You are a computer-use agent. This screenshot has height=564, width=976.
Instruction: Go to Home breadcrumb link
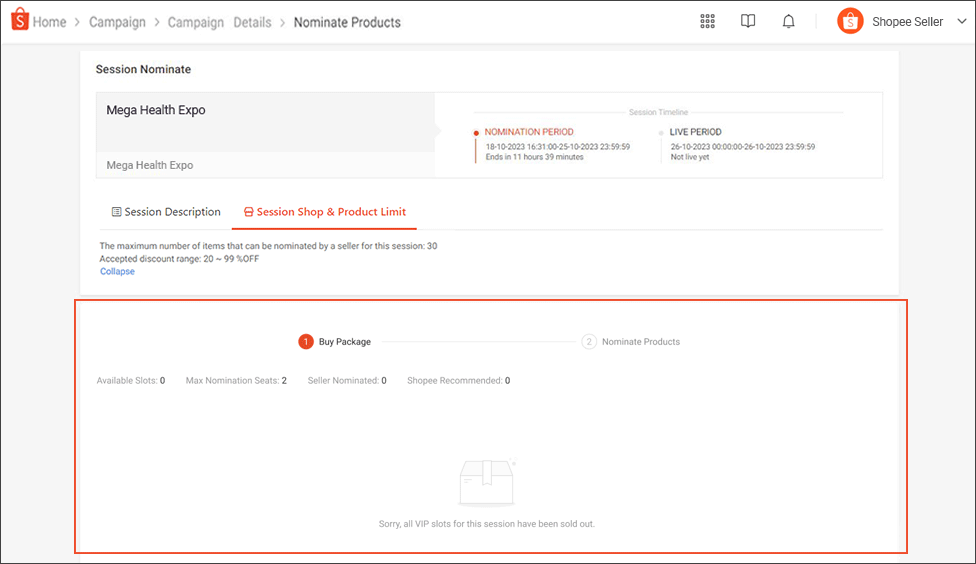(x=49, y=22)
